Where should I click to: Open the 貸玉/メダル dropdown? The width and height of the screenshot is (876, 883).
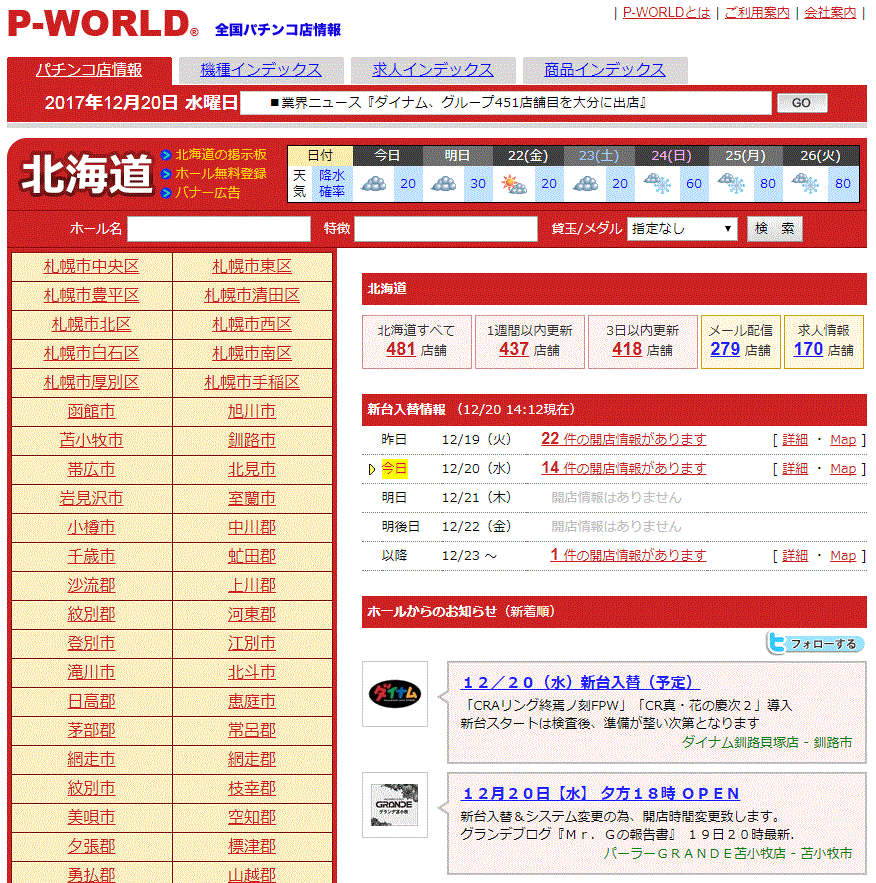pyautogui.click(x=682, y=228)
